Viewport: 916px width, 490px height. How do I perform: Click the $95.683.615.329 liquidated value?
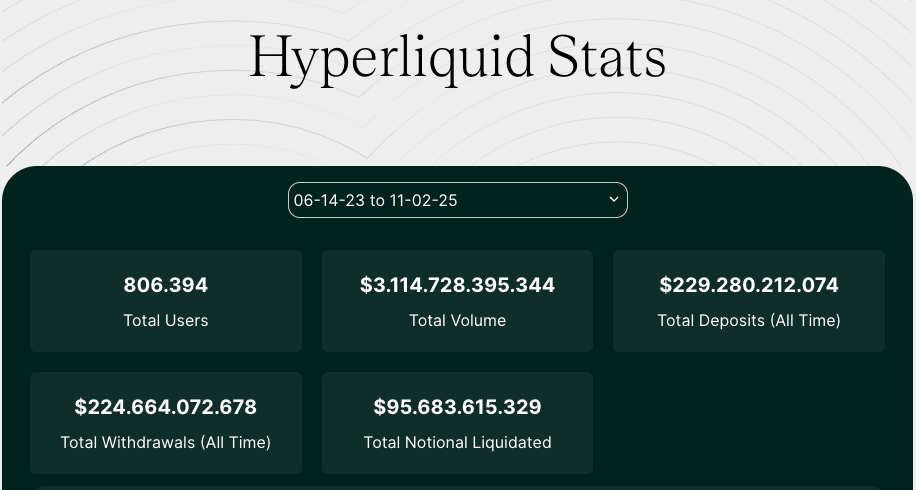tap(457, 407)
